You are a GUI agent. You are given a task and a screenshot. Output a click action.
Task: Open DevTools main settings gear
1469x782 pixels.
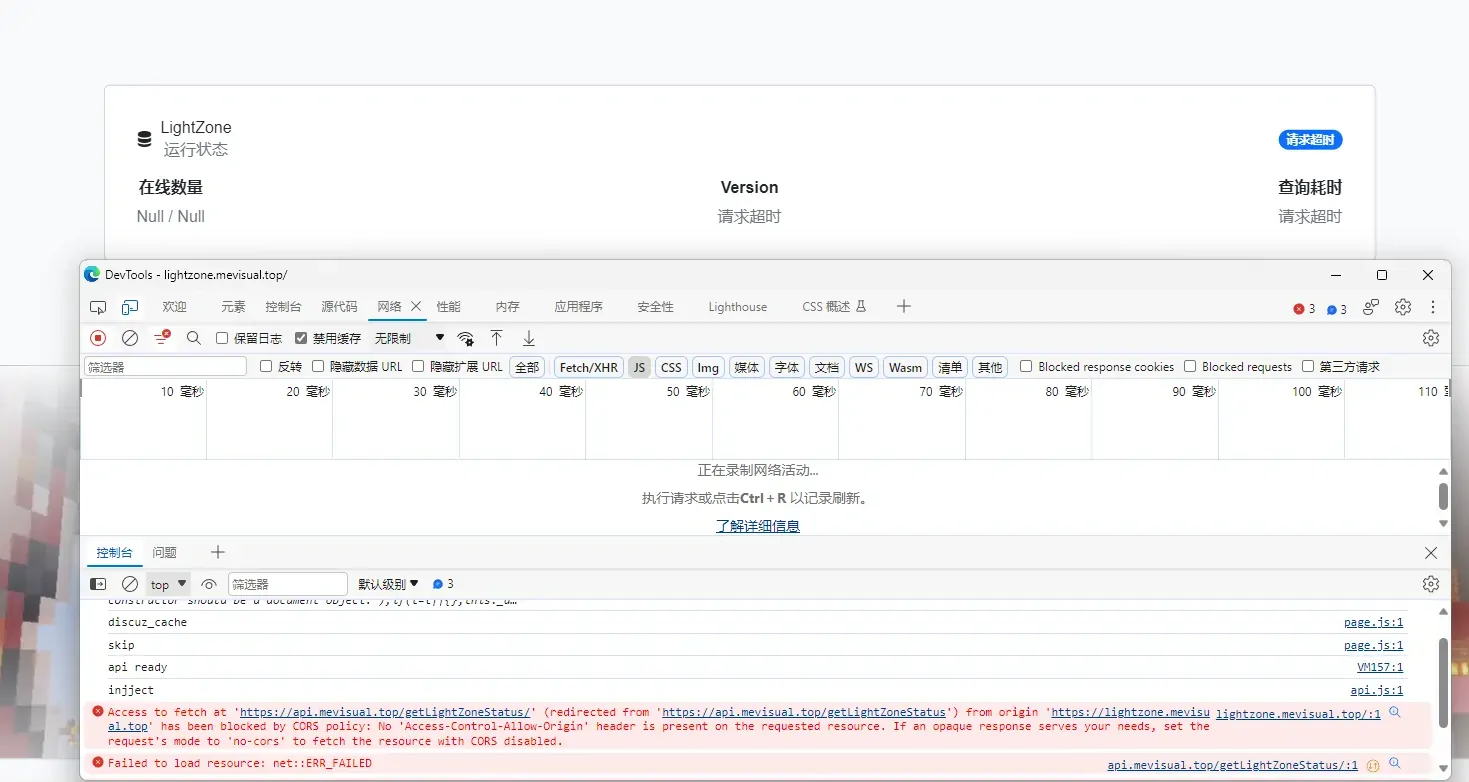[x=1403, y=307]
